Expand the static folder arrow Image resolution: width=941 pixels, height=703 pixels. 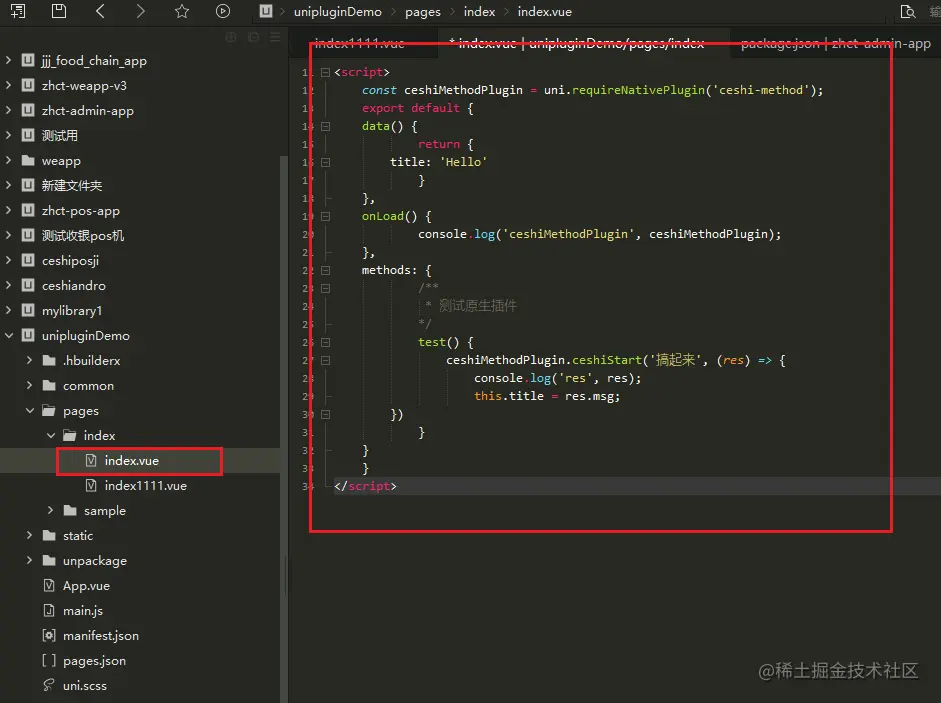pyautogui.click(x=29, y=536)
